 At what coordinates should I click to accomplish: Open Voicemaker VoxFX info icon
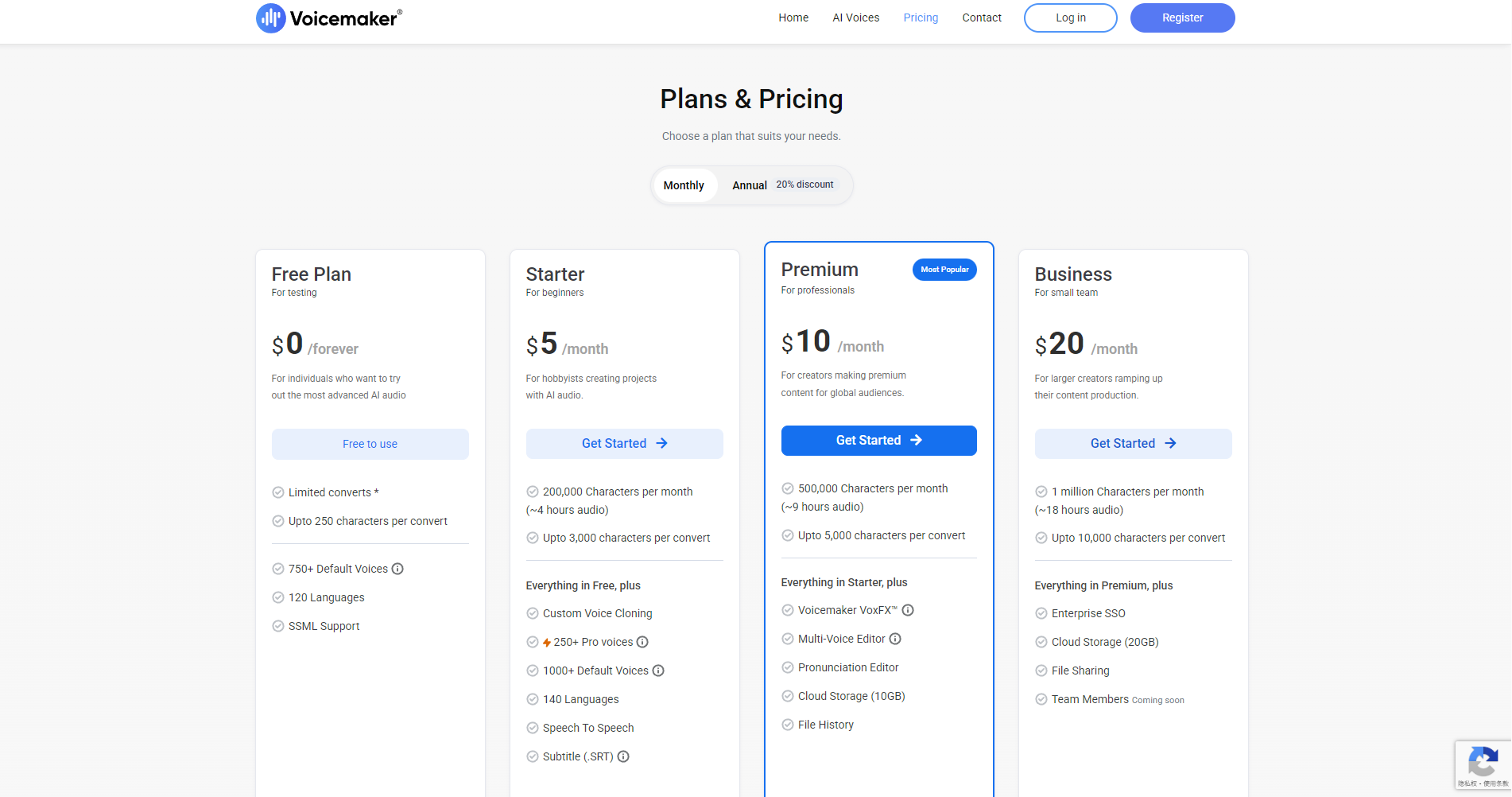tap(908, 610)
